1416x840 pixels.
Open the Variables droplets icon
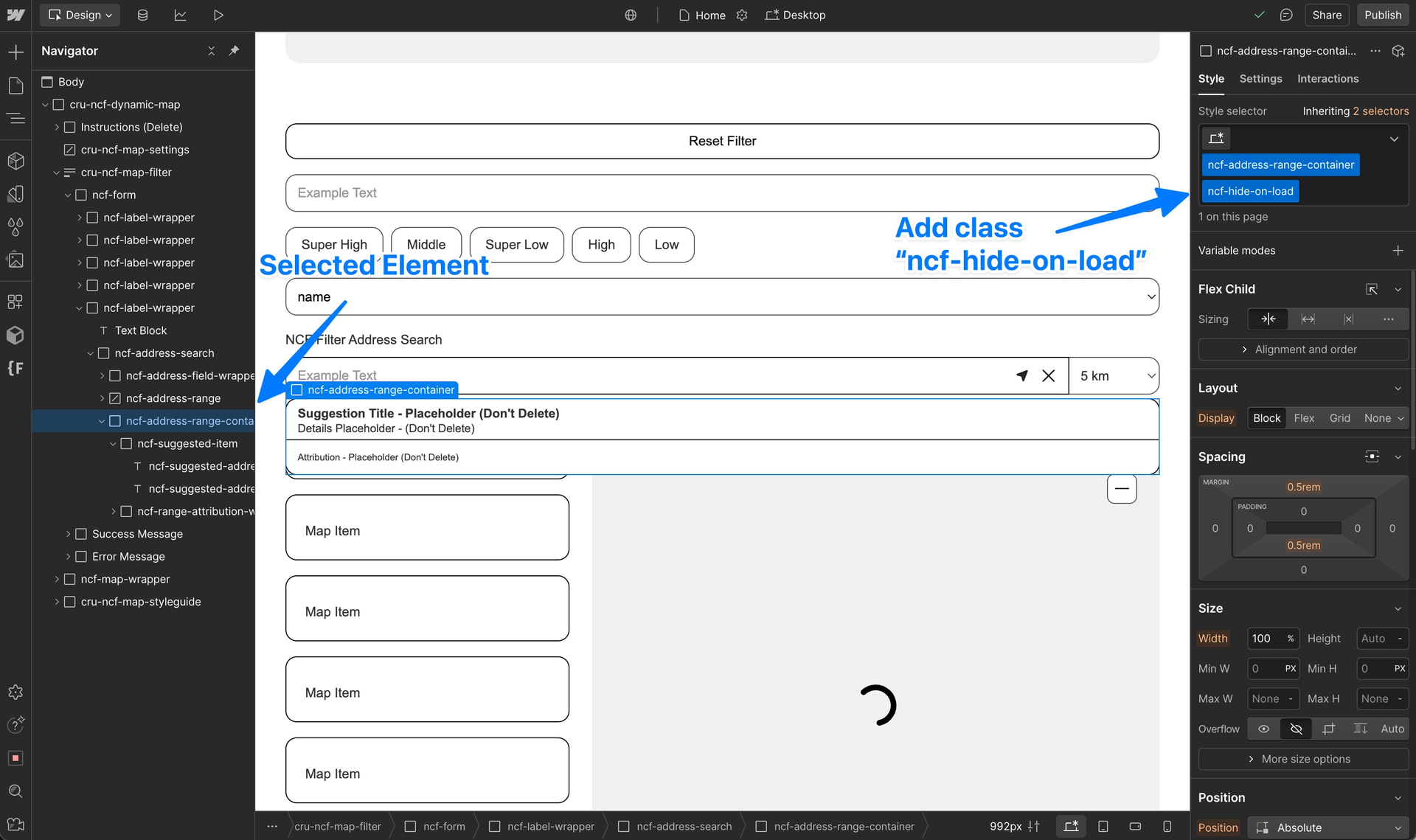[x=15, y=227]
